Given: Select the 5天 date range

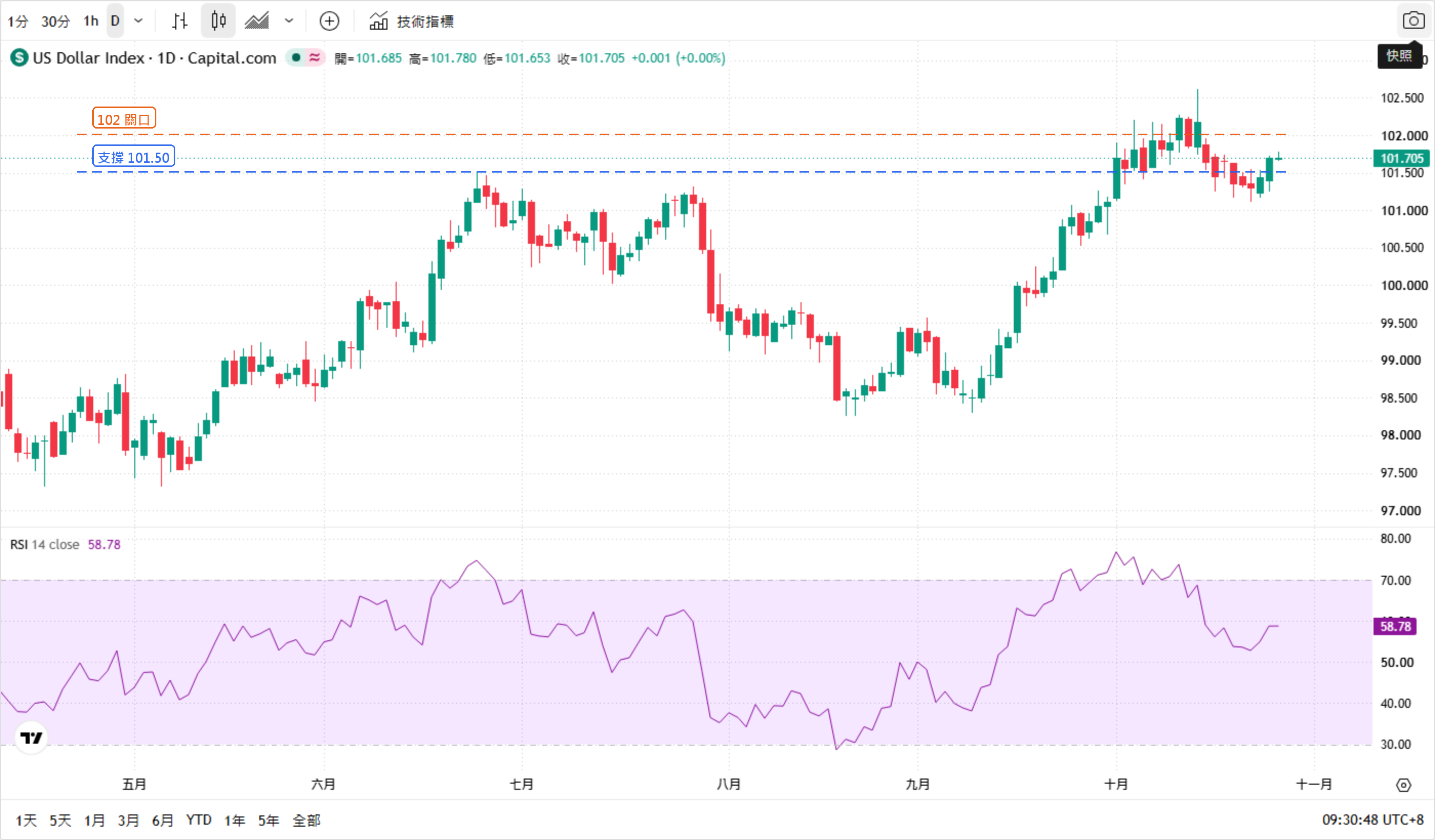Looking at the screenshot, I should click(60, 820).
